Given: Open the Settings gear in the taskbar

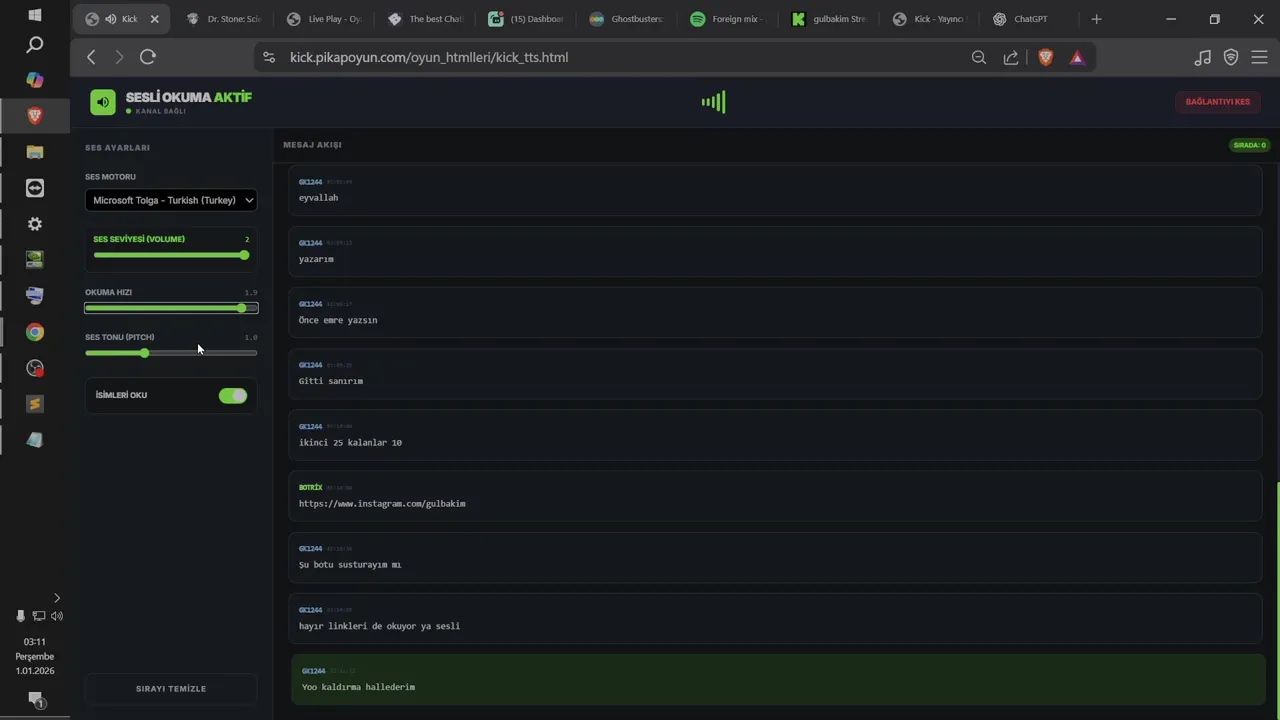Looking at the screenshot, I should 35,224.
